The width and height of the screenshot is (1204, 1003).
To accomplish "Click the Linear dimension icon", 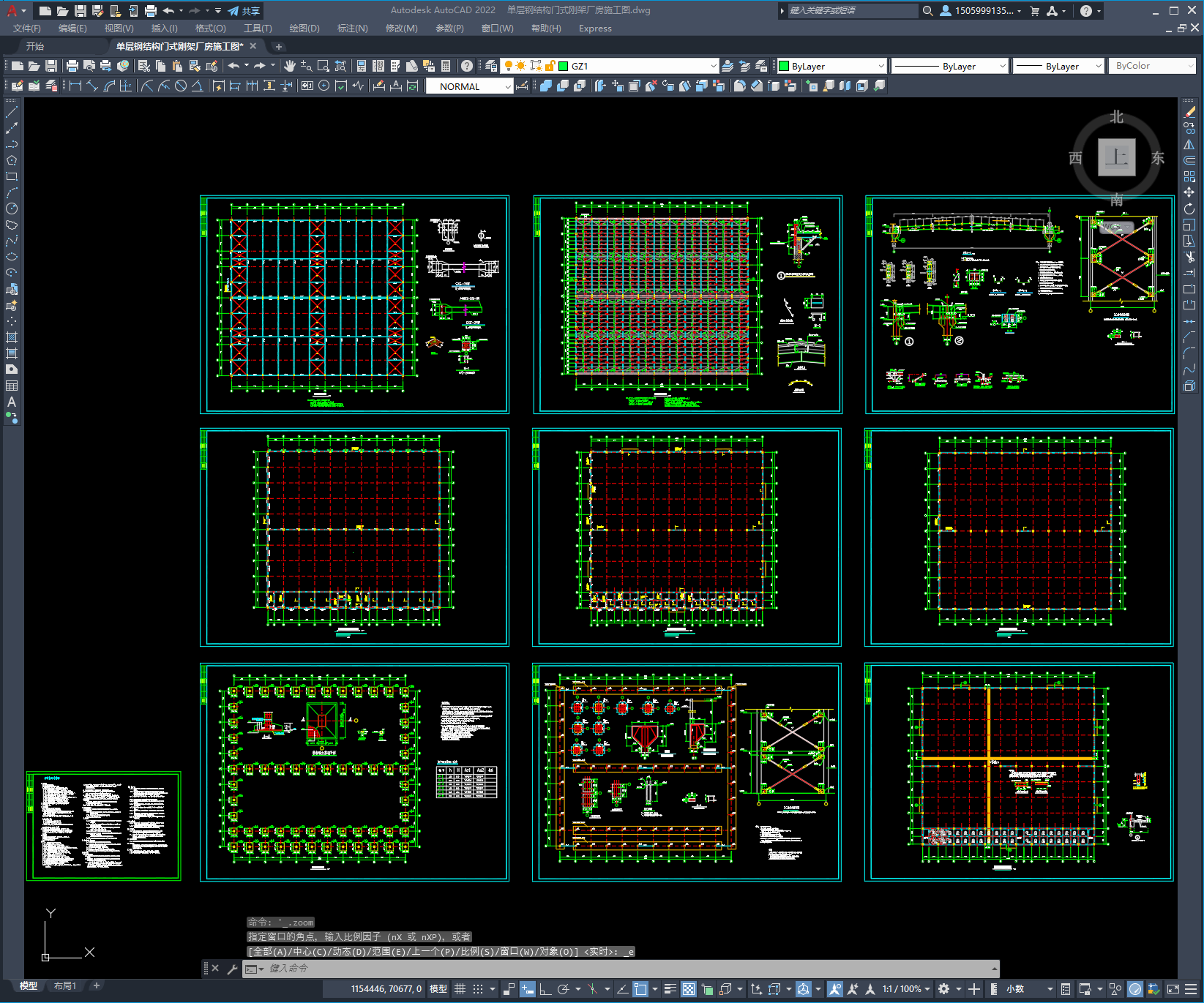I will pyautogui.click(x=75, y=86).
